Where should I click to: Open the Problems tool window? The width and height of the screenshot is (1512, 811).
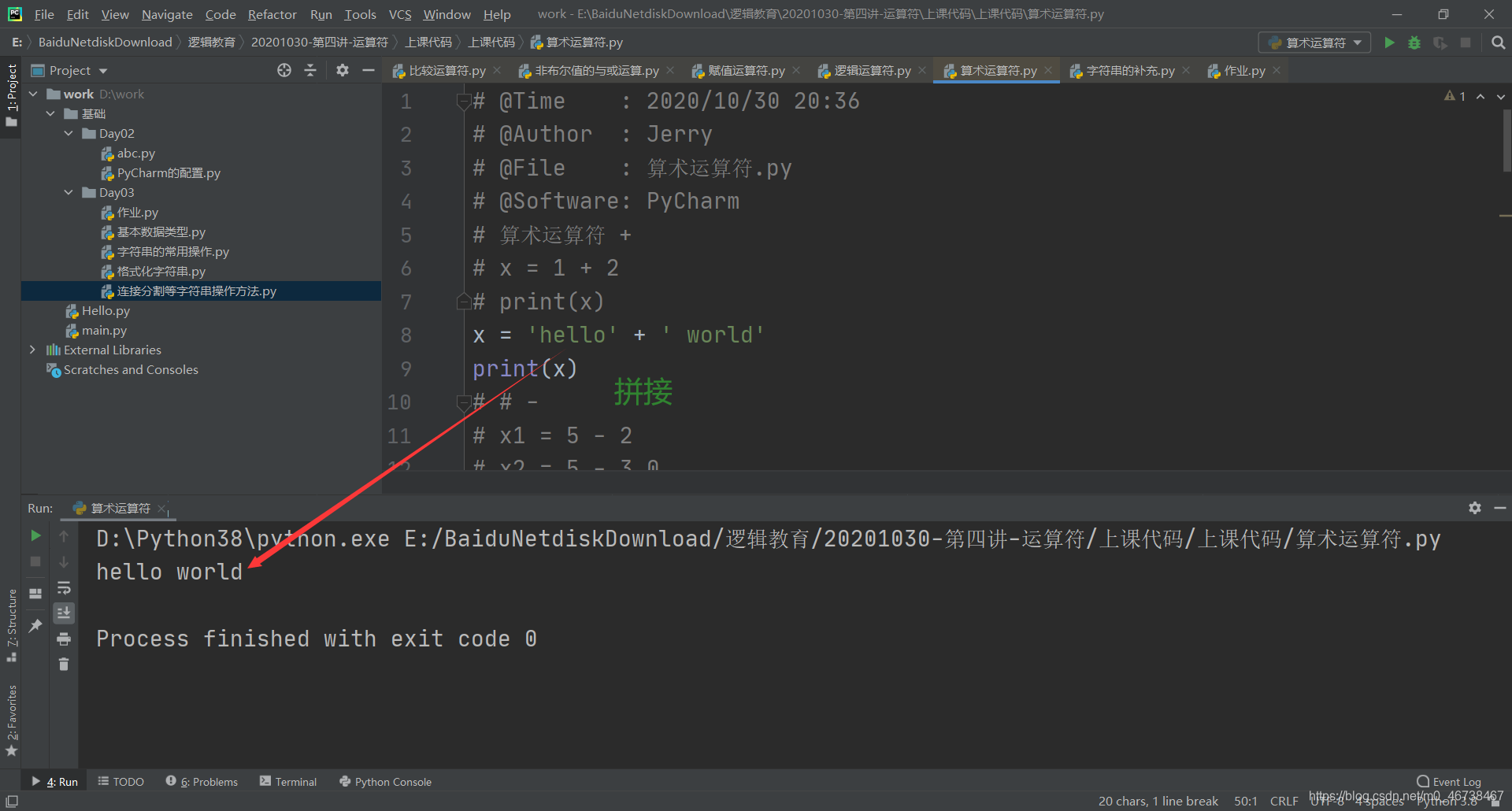pyautogui.click(x=202, y=781)
